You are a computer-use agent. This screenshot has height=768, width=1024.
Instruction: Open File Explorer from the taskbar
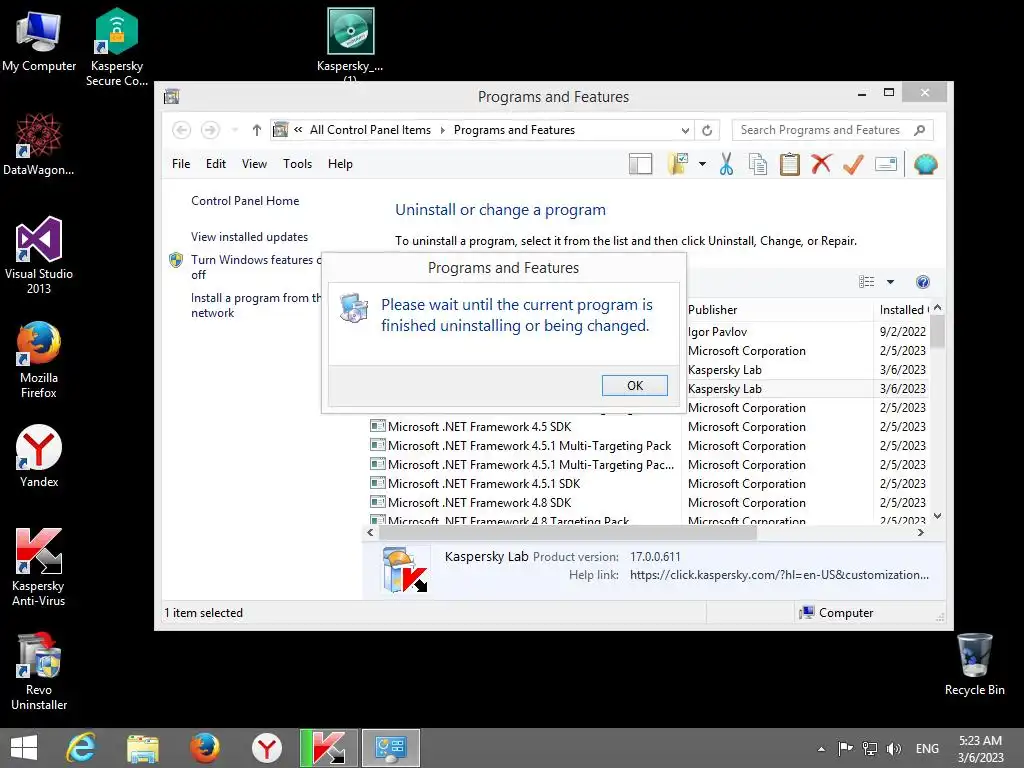click(x=142, y=748)
